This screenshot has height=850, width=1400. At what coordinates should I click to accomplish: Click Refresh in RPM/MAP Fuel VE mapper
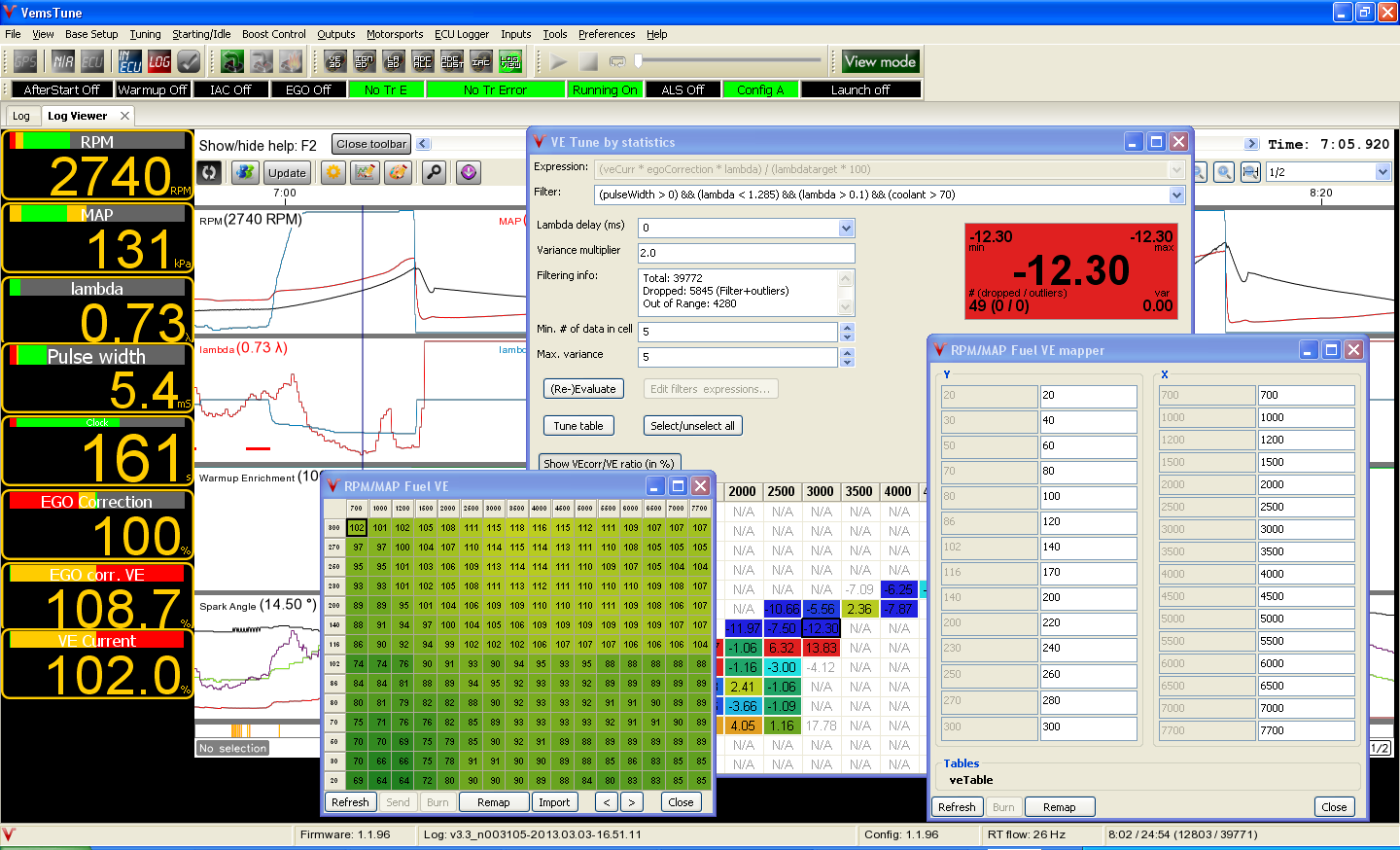point(957,807)
